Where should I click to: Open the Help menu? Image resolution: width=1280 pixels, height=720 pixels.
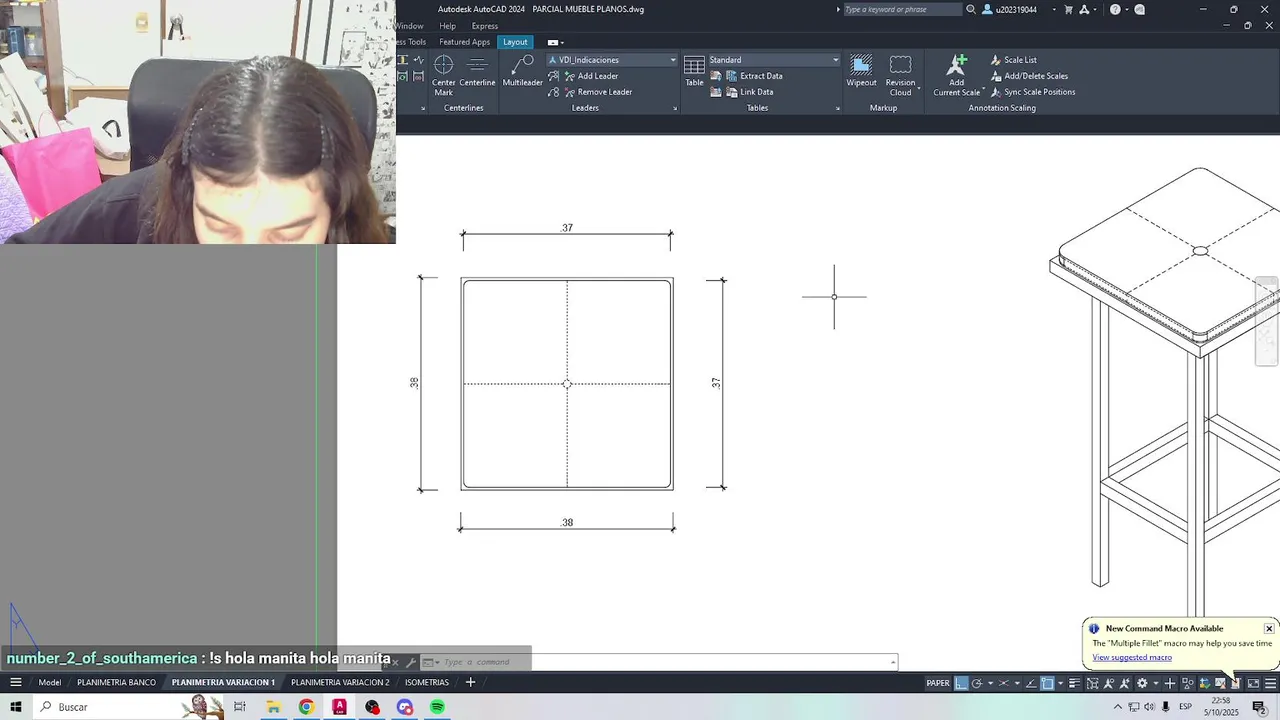[447, 26]
